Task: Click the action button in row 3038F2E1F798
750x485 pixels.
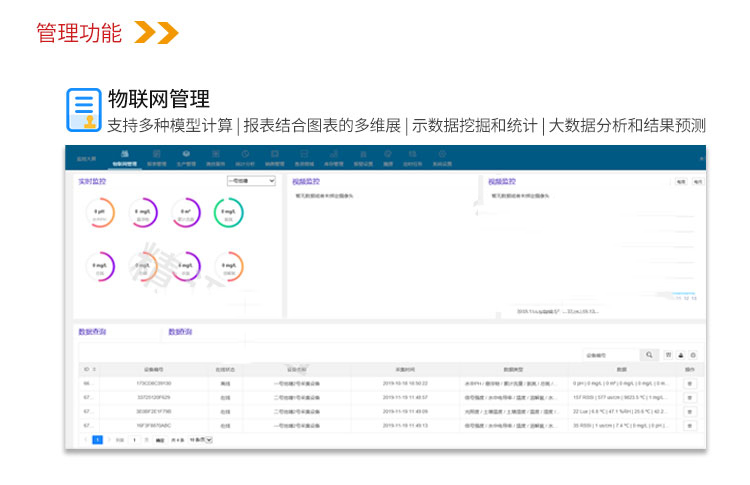Action: (690, 411)
